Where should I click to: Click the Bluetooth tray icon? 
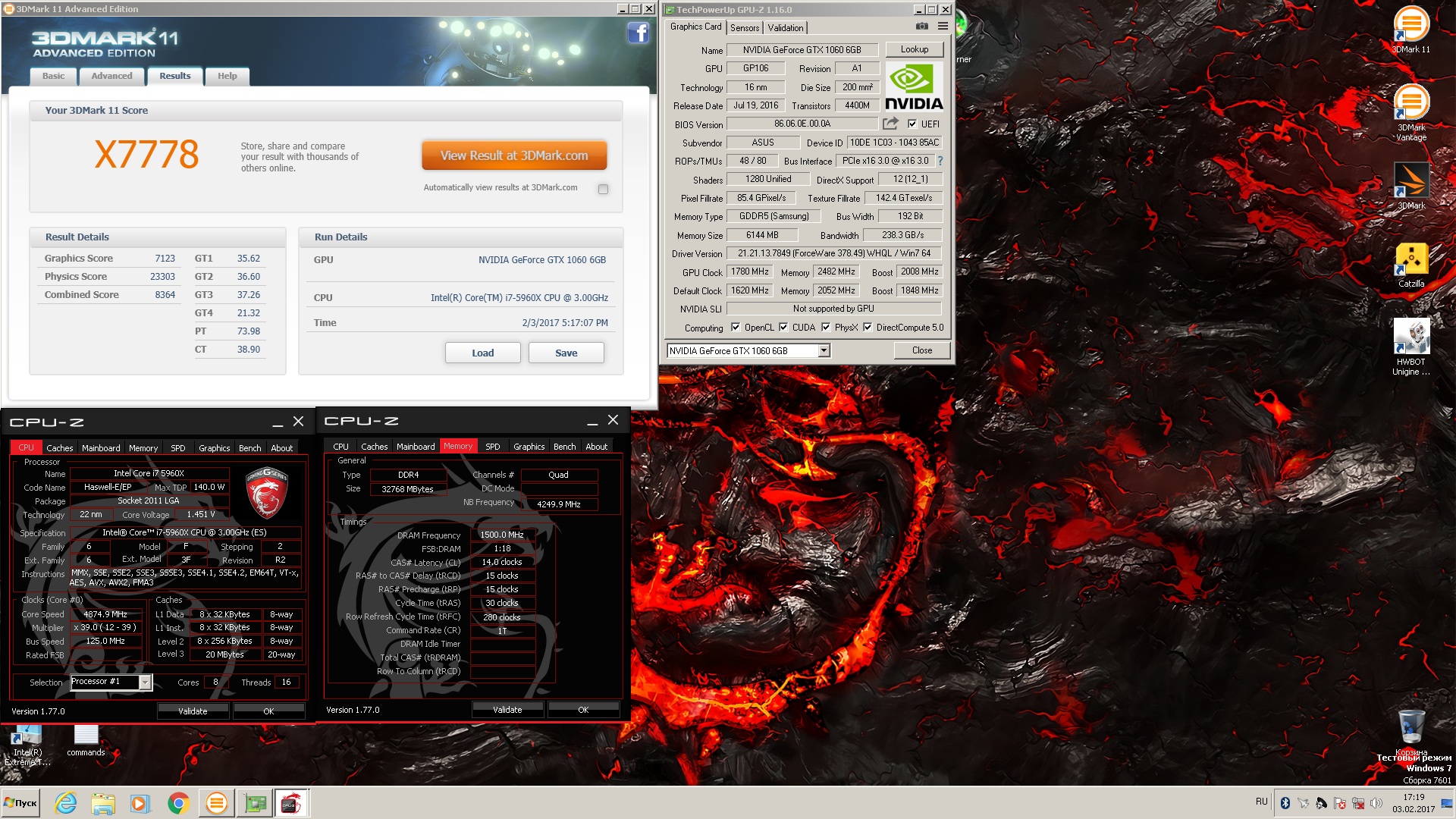click(1285, 803)
